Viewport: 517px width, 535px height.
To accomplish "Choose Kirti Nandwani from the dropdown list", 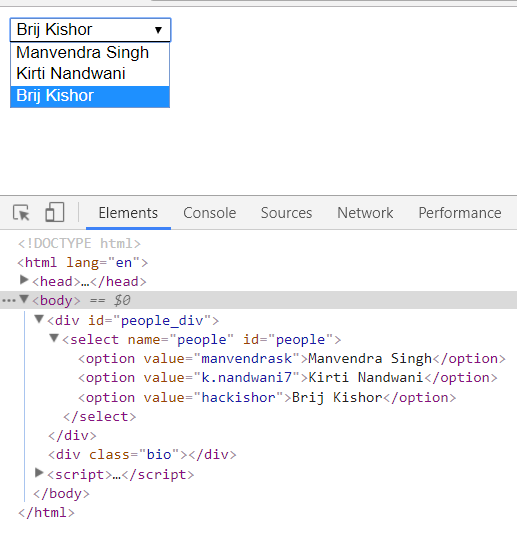I will coord(90,73).
